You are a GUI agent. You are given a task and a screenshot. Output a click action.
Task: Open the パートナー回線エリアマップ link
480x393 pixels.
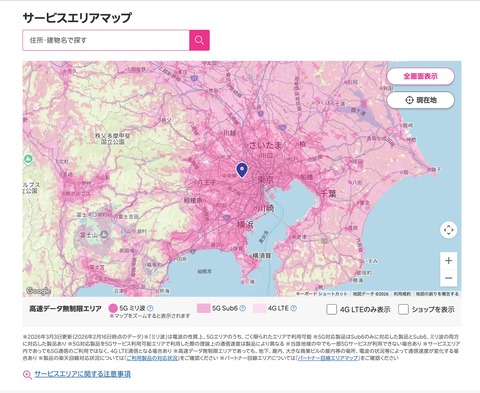(x=328, y=358)
